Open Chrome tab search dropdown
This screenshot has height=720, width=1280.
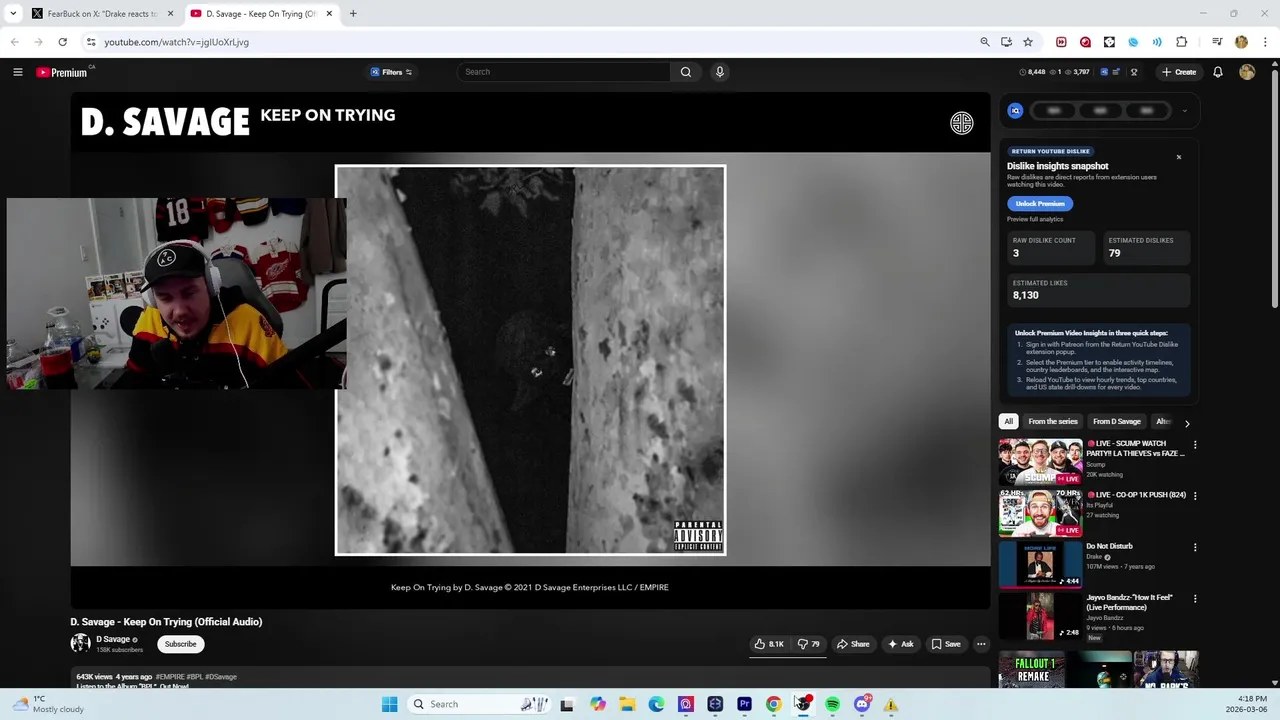point(12,14)
